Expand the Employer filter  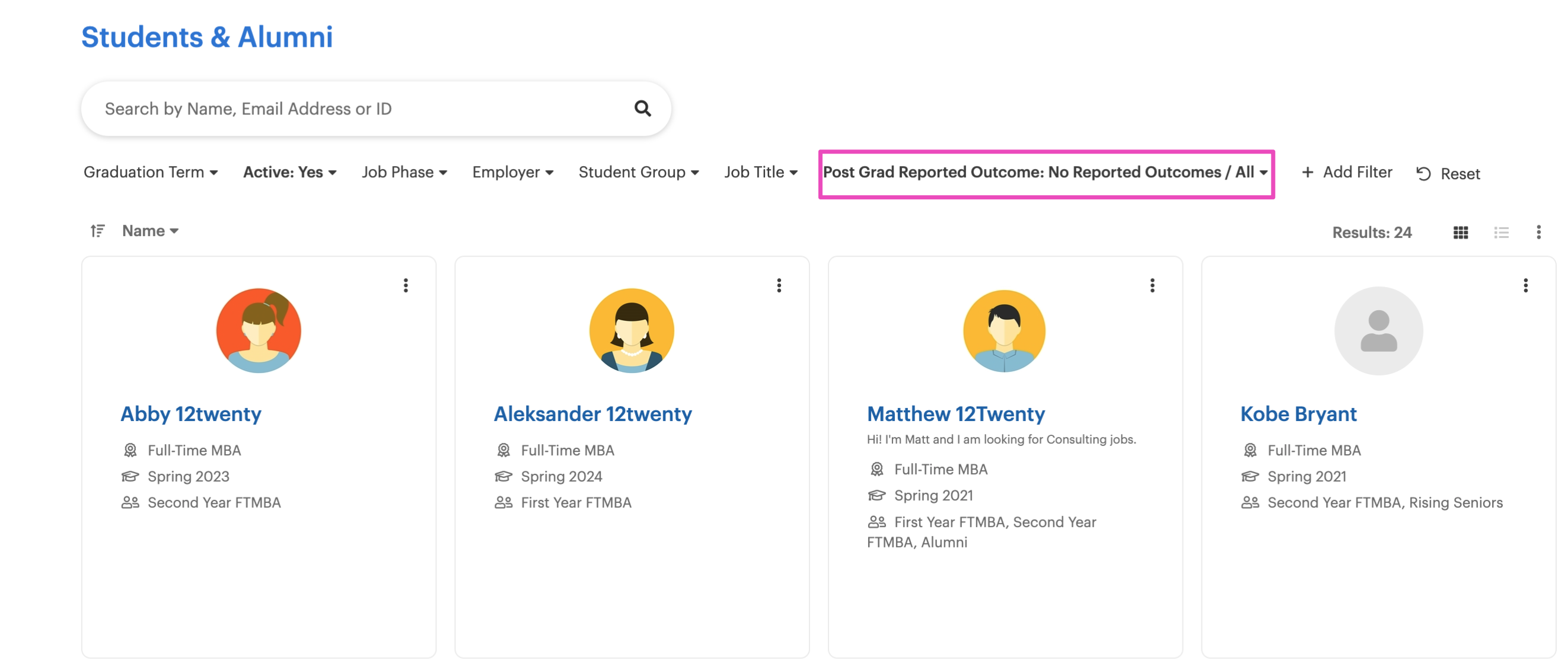pyautogui.click(x=512, y=172)
